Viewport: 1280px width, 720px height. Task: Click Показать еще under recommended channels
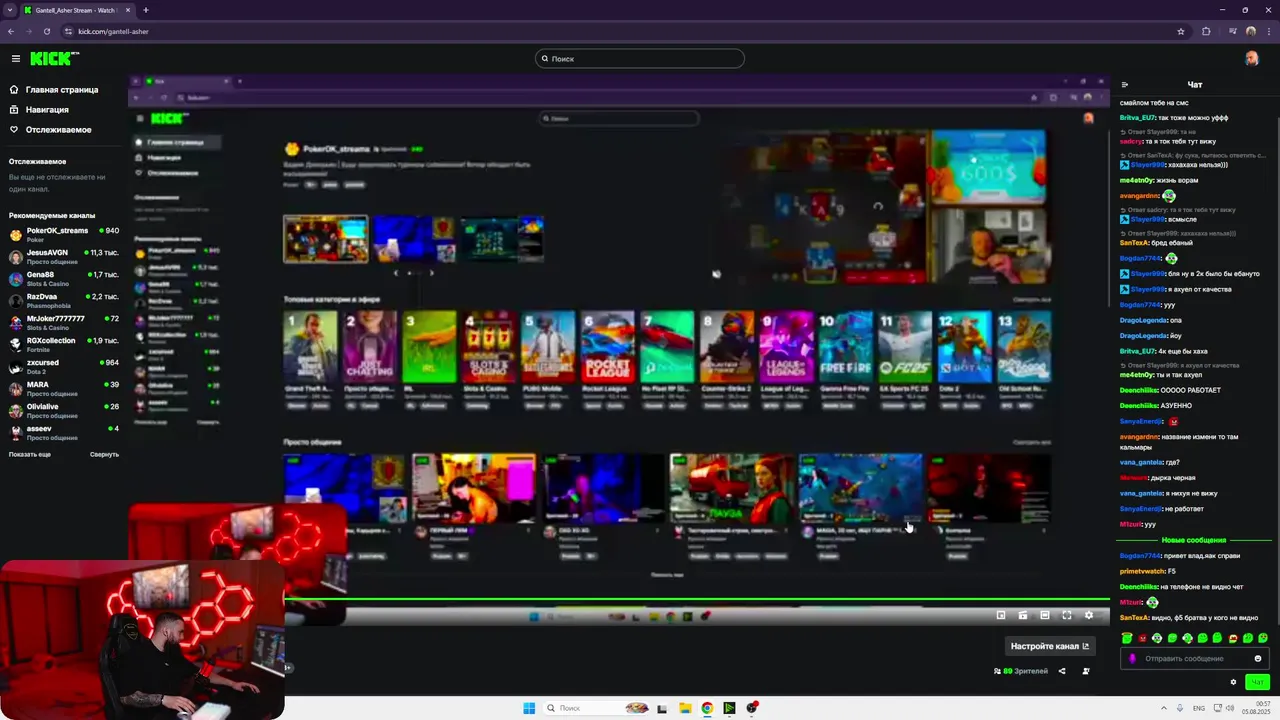[x=30, y=454]
